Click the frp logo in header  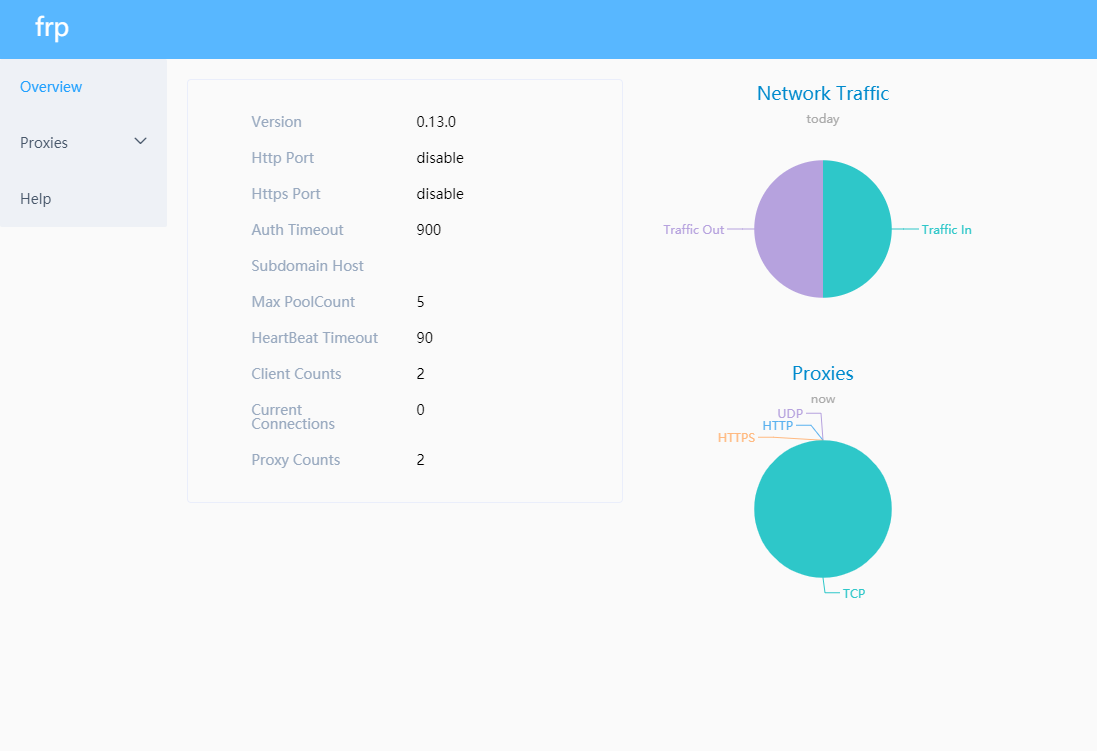click(x=52, y=28)
